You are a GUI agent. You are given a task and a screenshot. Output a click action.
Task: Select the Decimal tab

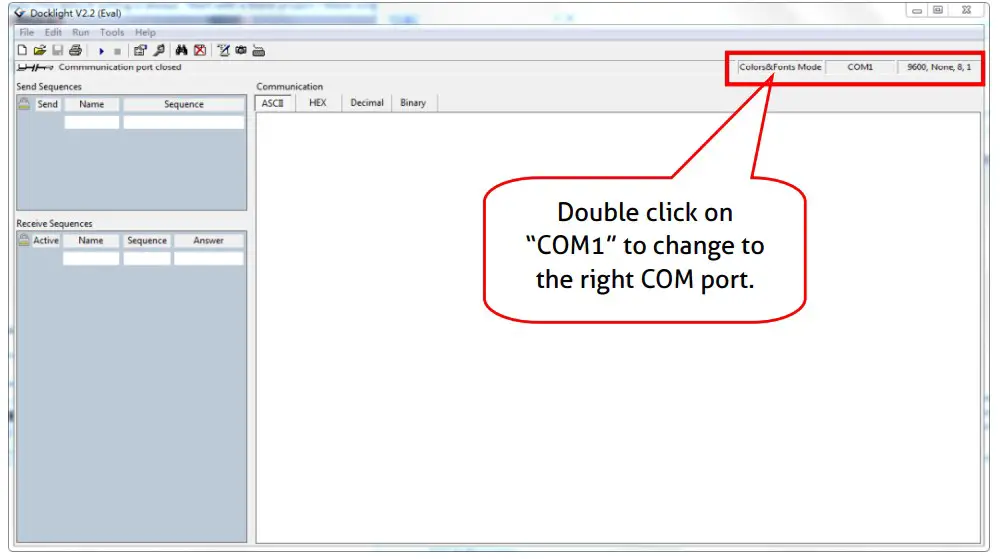coord(367,103)
